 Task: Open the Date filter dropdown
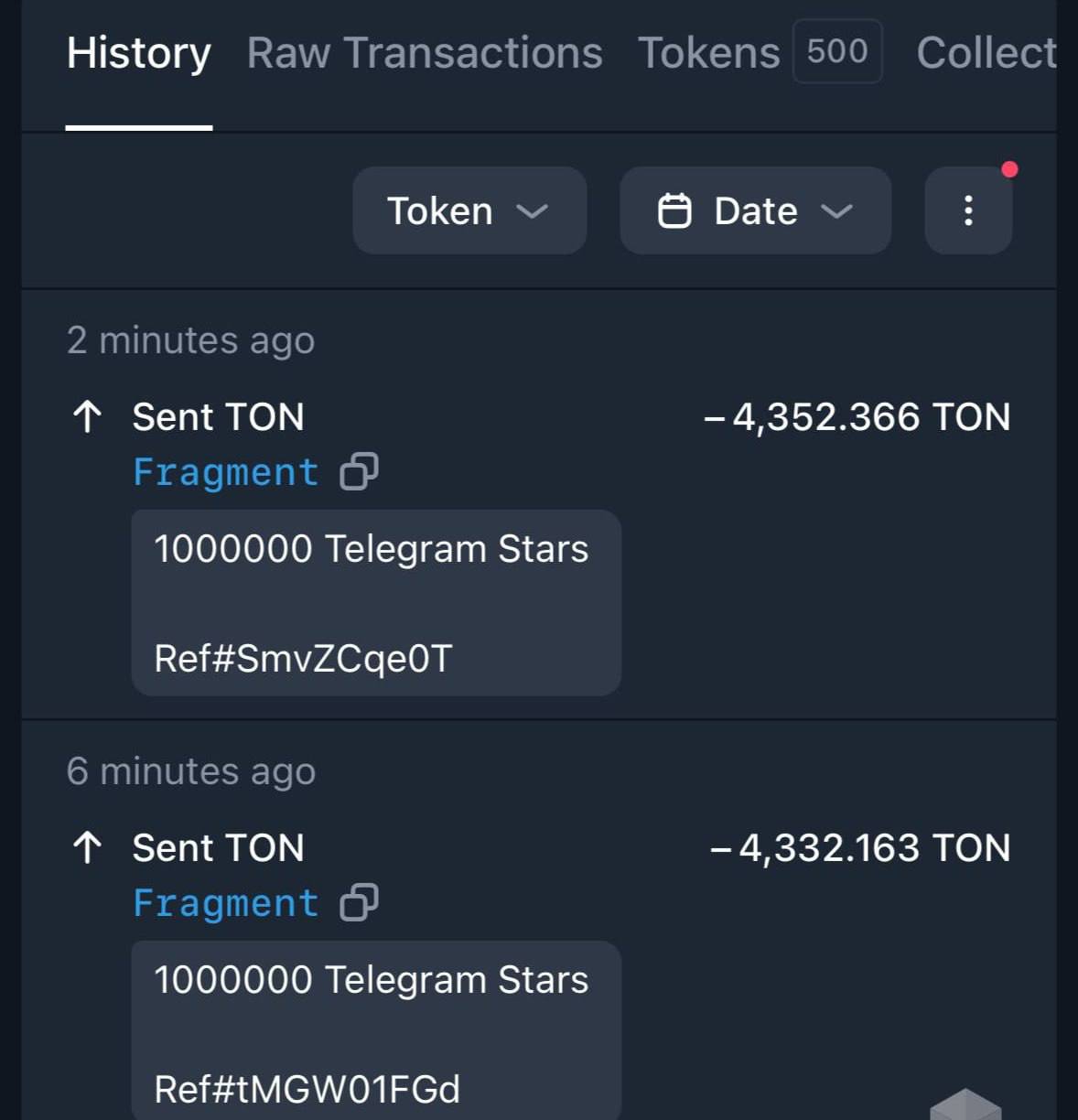point(755,210)
